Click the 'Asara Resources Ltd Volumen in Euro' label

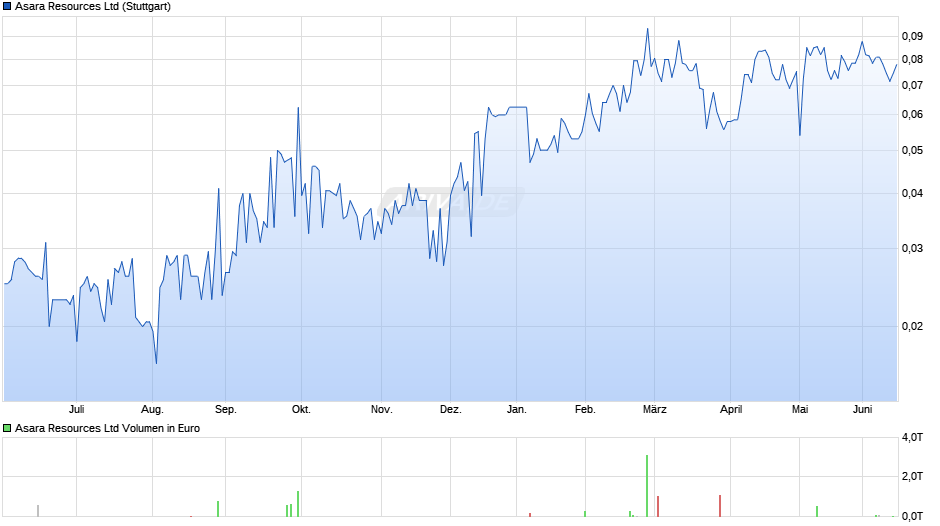point(107,428)
